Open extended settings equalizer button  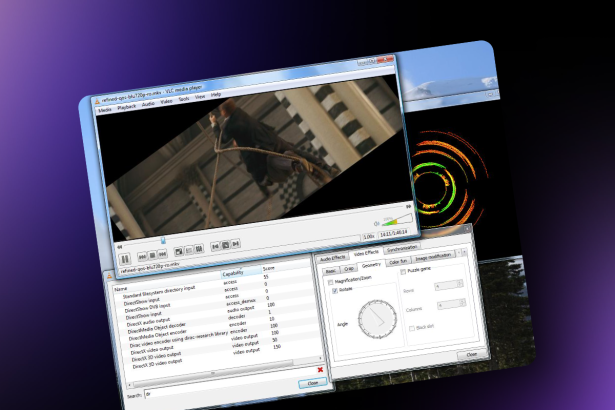coord(199,249)
